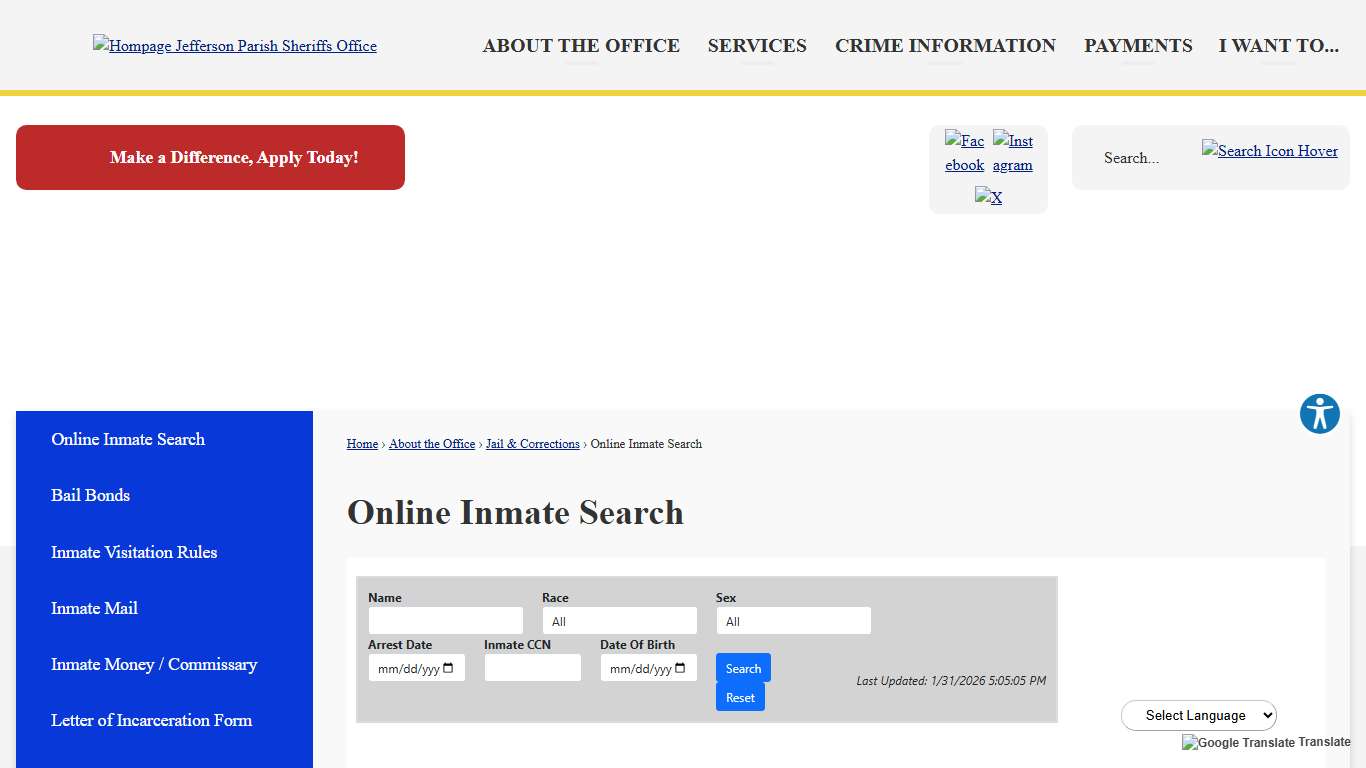Open the Facebook page icon
Viewport: 1366px width, 768px height.
963,152
